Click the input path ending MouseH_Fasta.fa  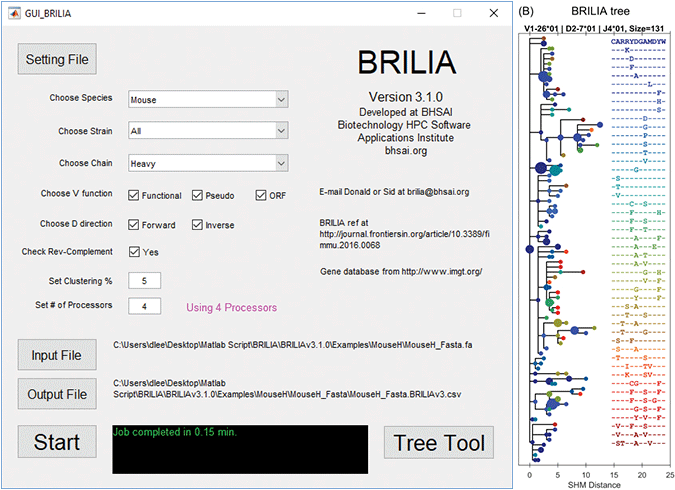click(x=293, y=345)
